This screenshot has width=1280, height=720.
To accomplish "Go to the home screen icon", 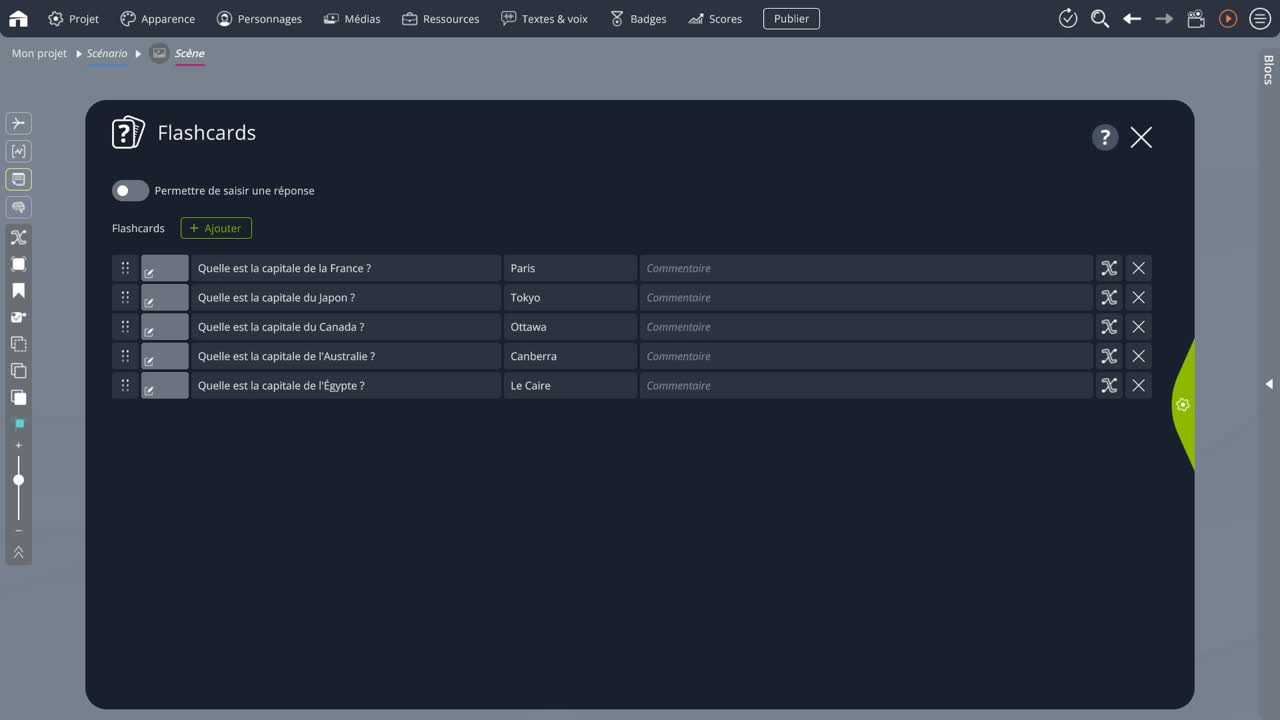I will point(18,18).
